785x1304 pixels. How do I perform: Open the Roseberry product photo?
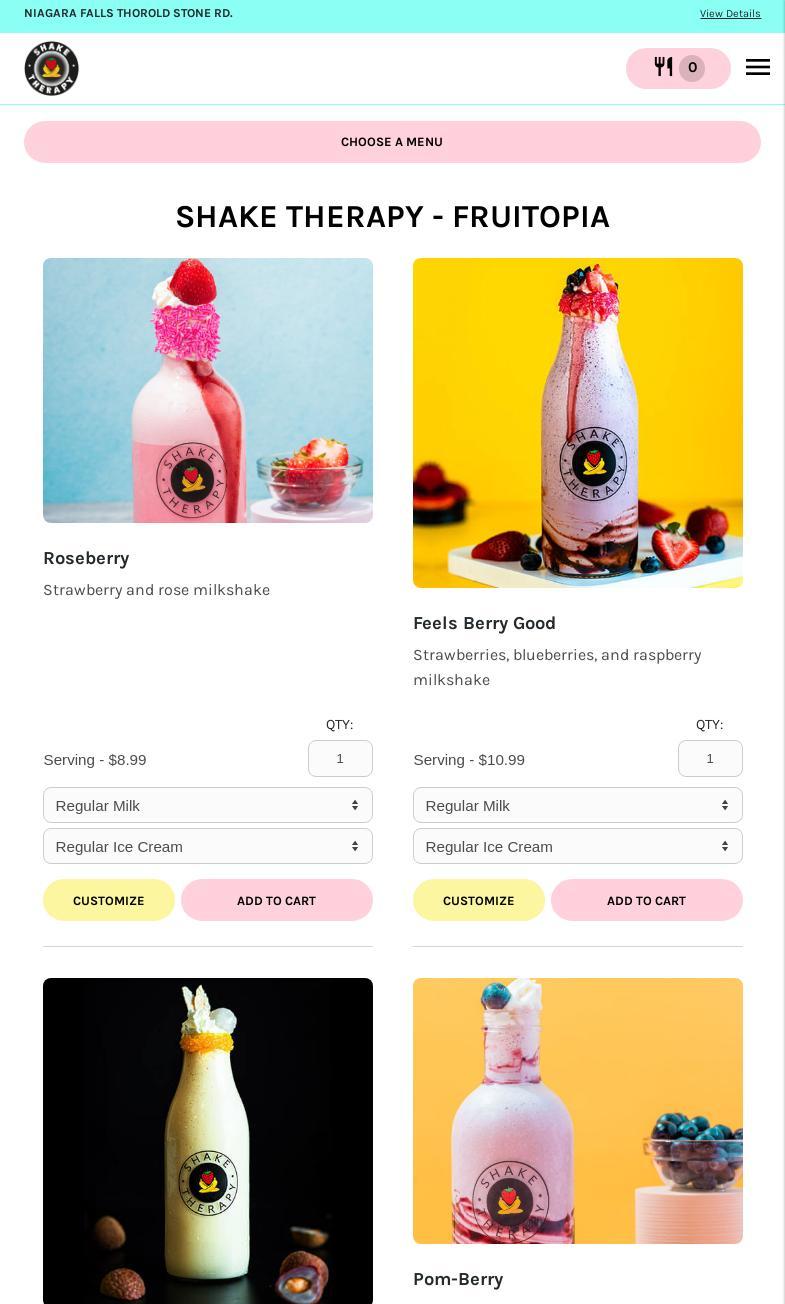coord(208,390)
